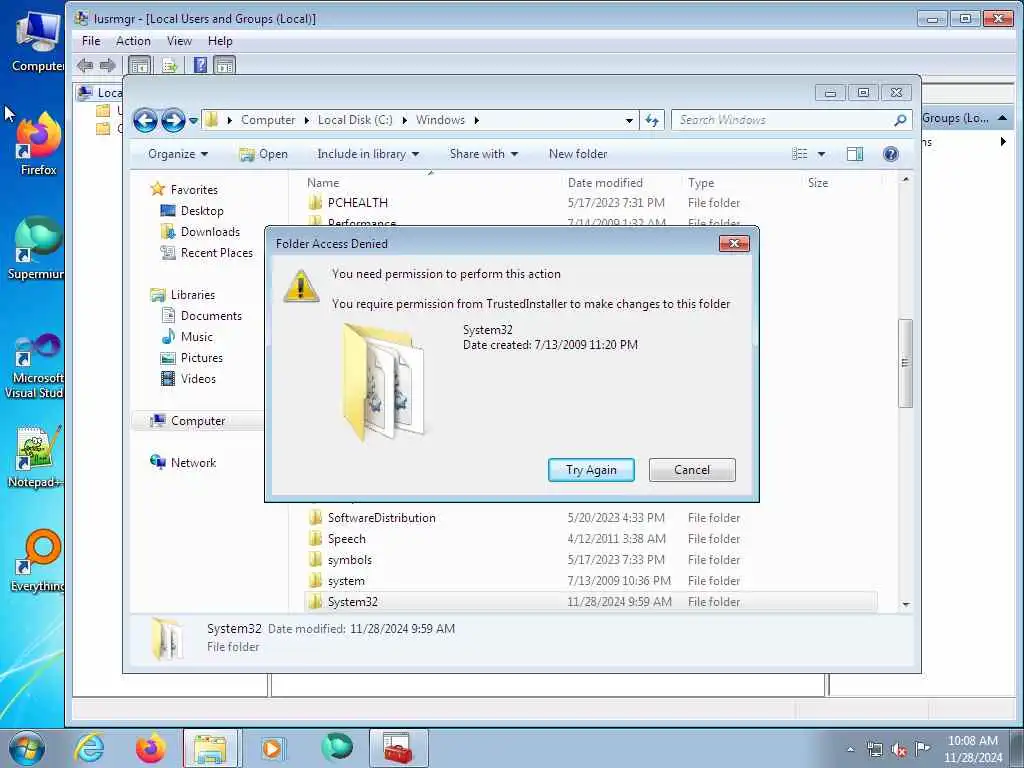Open recent pages dropdown arrow
Image resolution: width=1024 pixels, height=768 pixels.
pos(193,121)
